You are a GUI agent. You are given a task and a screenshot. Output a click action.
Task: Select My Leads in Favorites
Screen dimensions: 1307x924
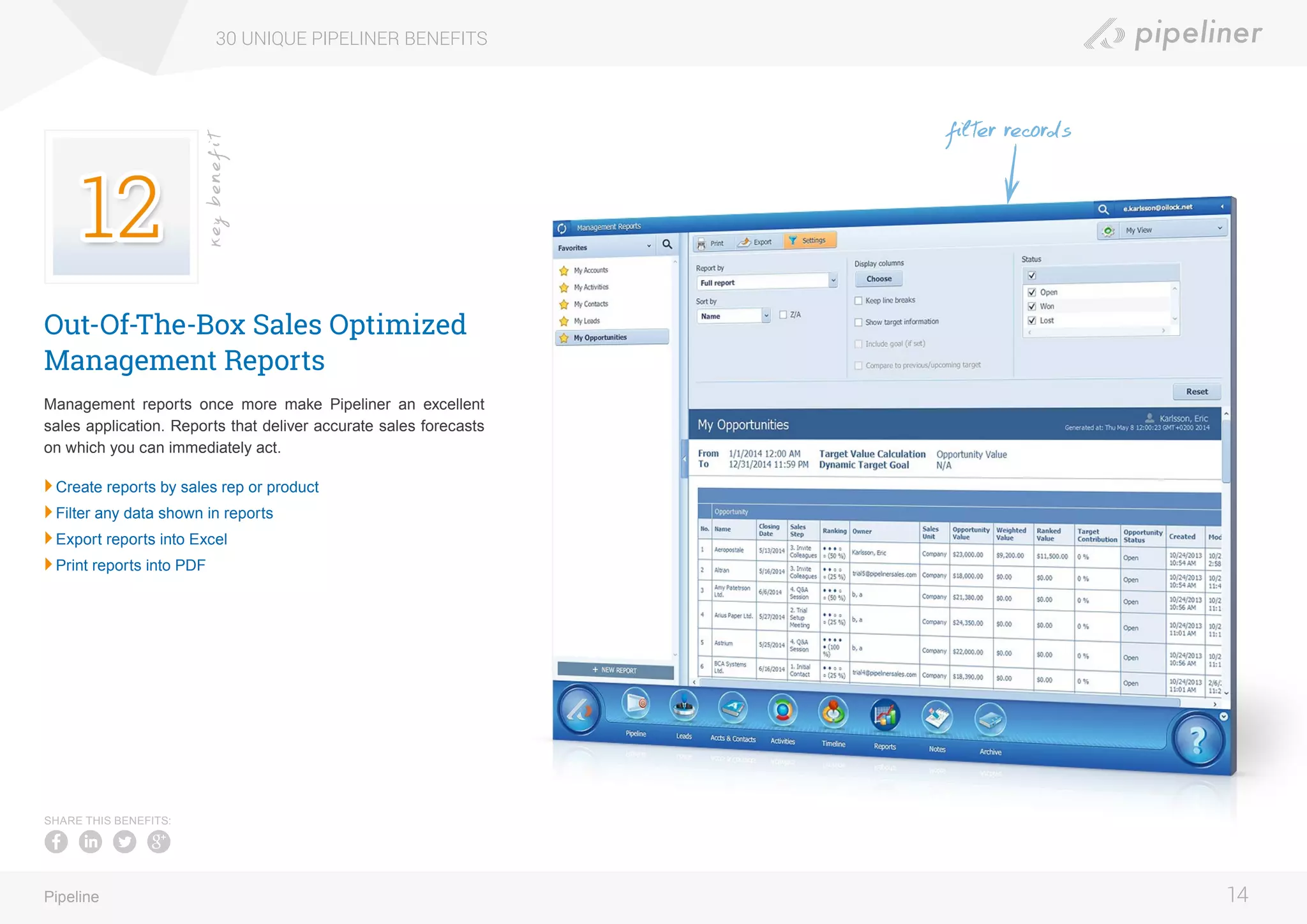(586, 321)
